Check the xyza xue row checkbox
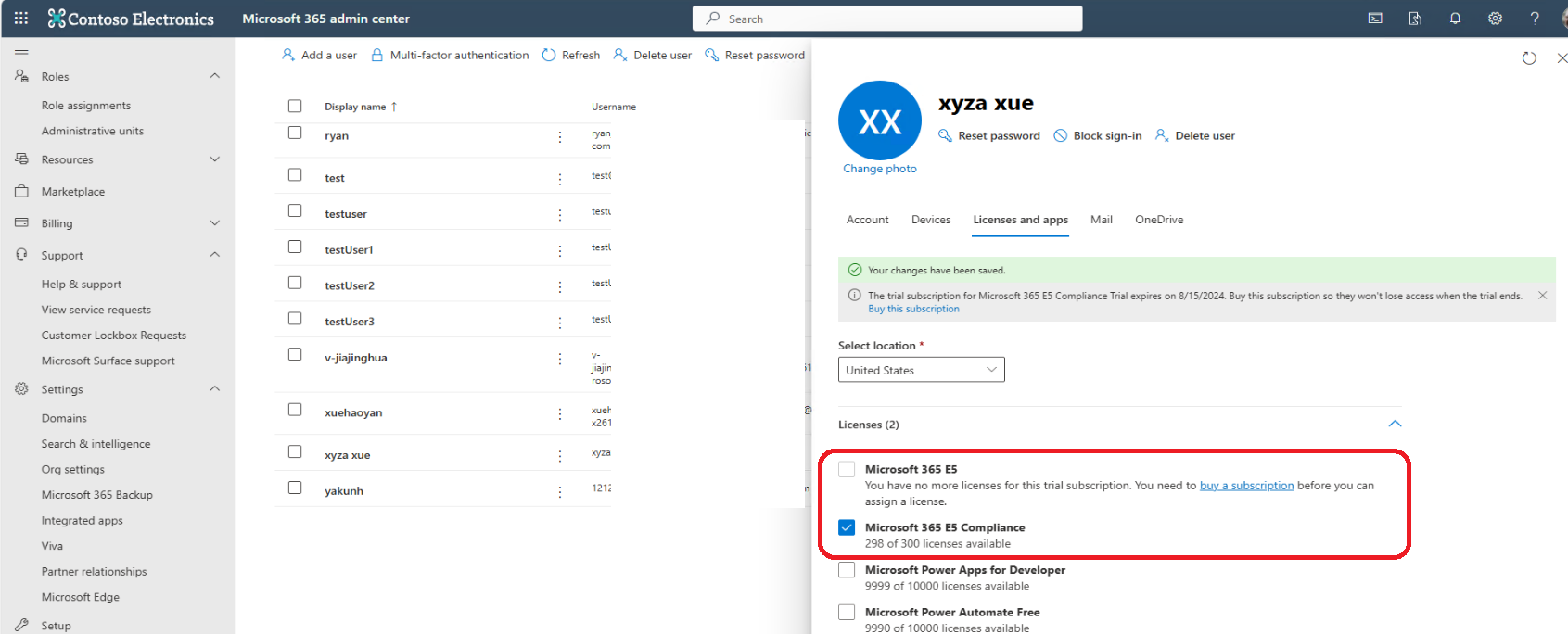 [x=295, y=451]
